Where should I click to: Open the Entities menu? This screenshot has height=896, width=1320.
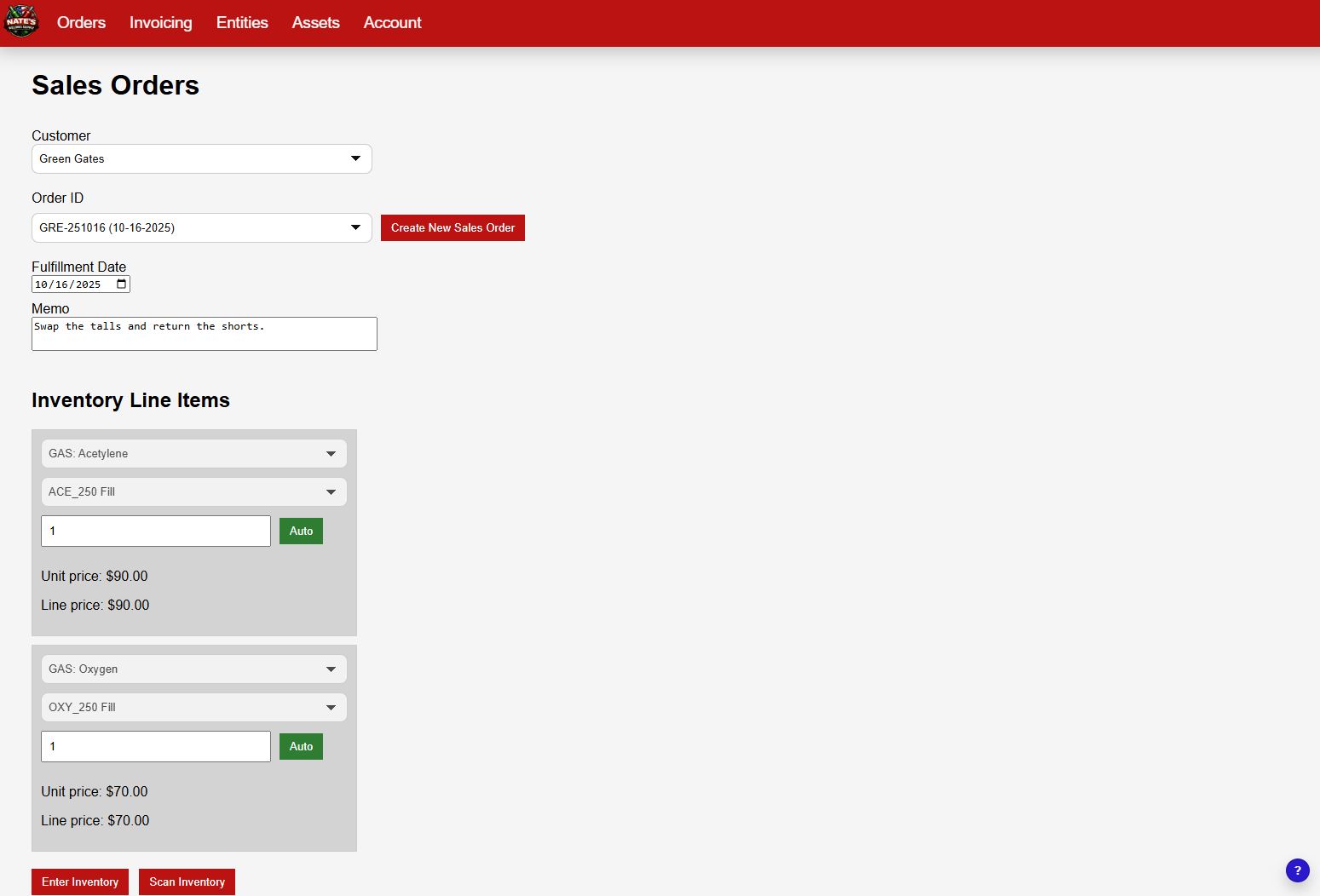click(242, 23)
